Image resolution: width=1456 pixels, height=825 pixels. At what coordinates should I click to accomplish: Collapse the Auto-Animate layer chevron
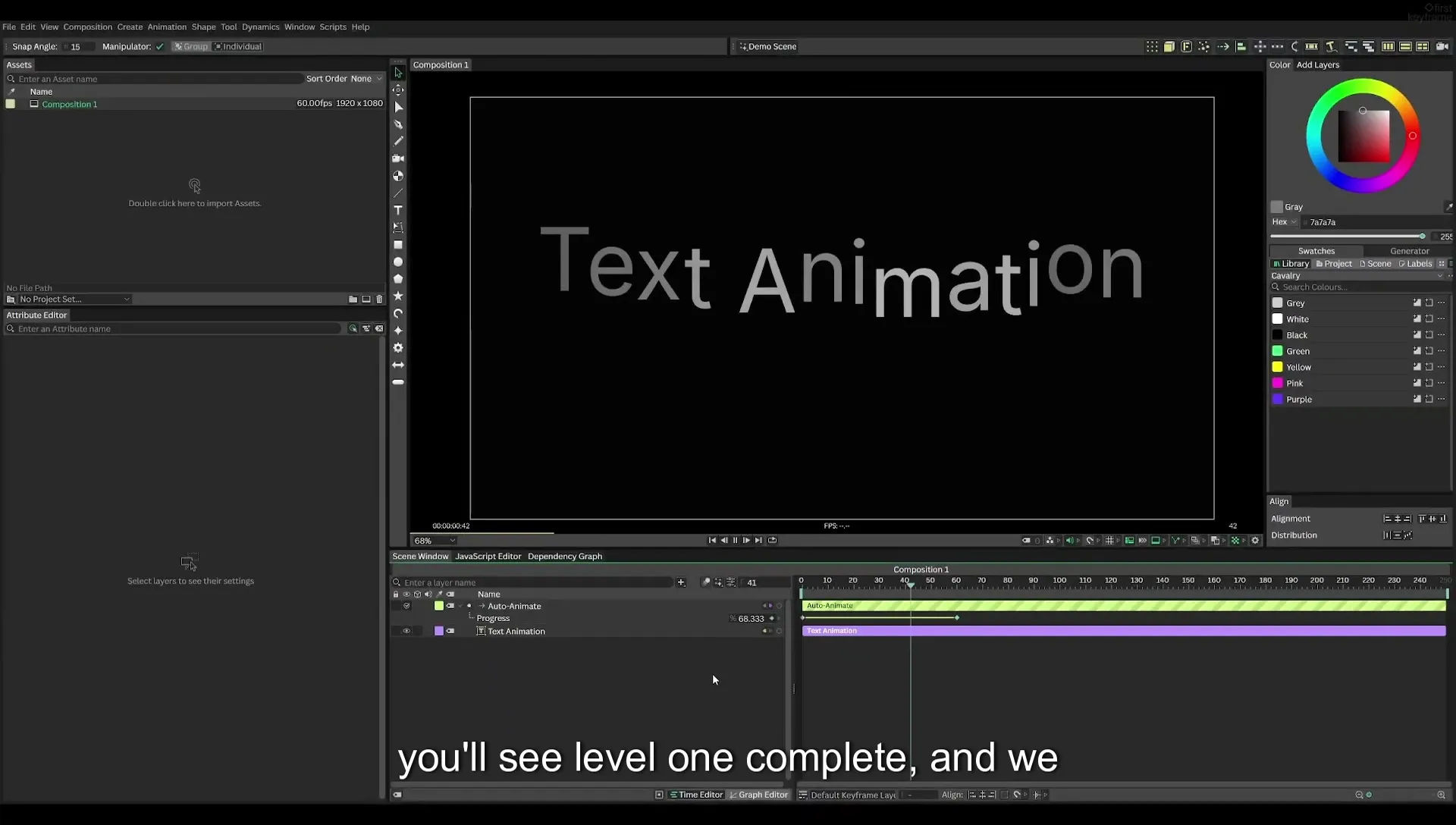point(460,606)
